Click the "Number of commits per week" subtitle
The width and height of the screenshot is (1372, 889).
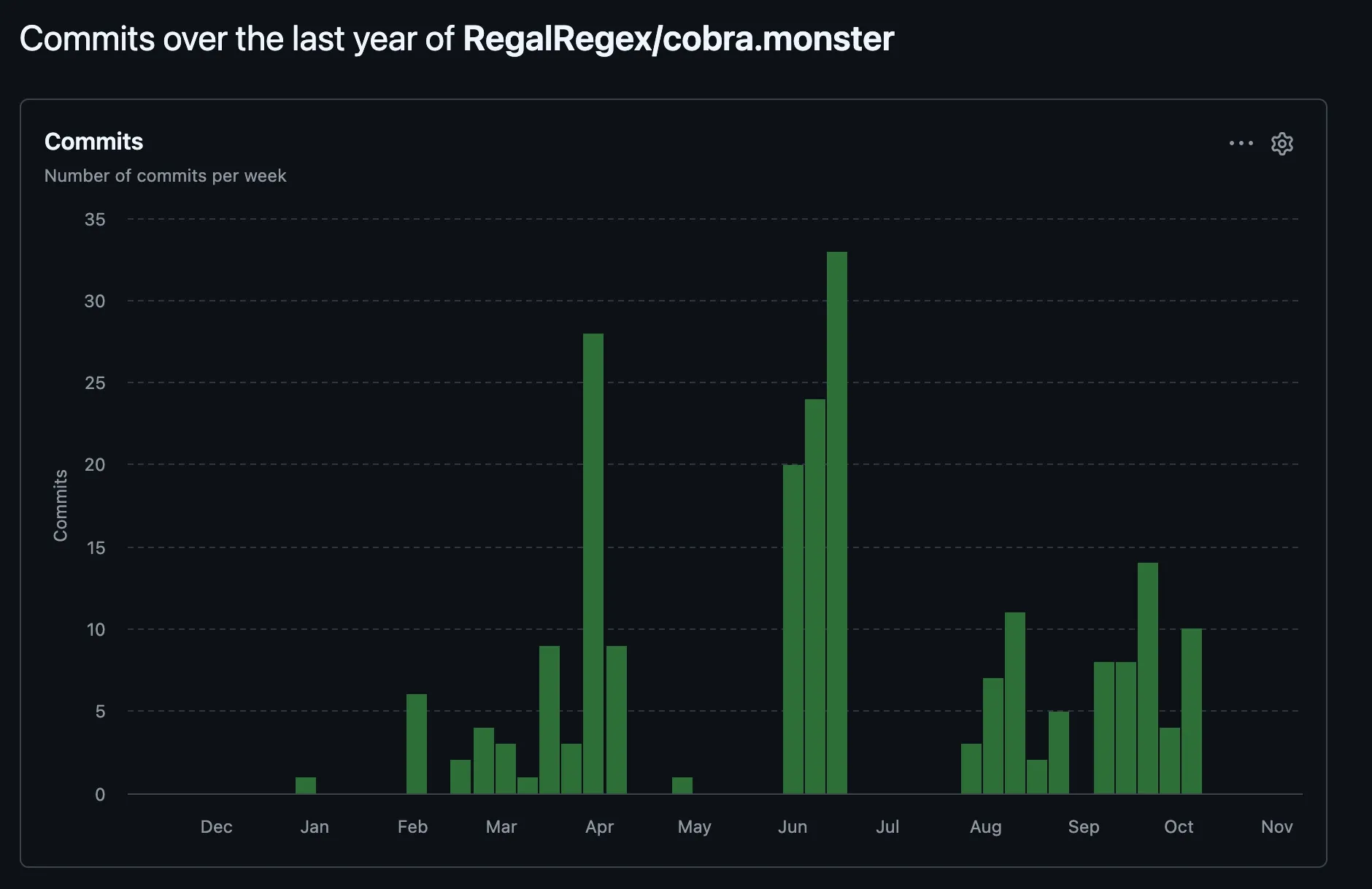(165, 176)
